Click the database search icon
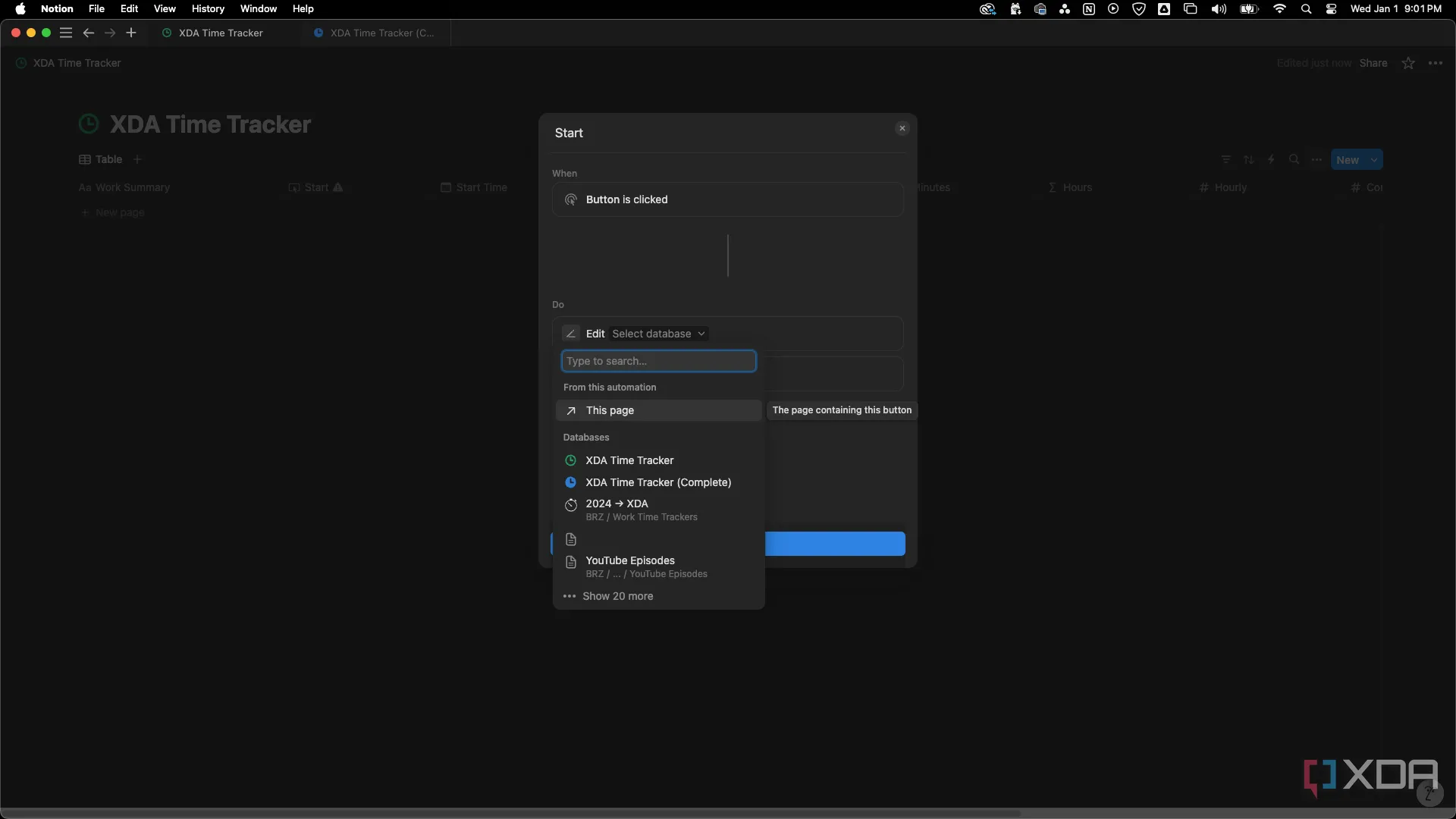The image size is (1456, 819). (x=1294, y=159)
